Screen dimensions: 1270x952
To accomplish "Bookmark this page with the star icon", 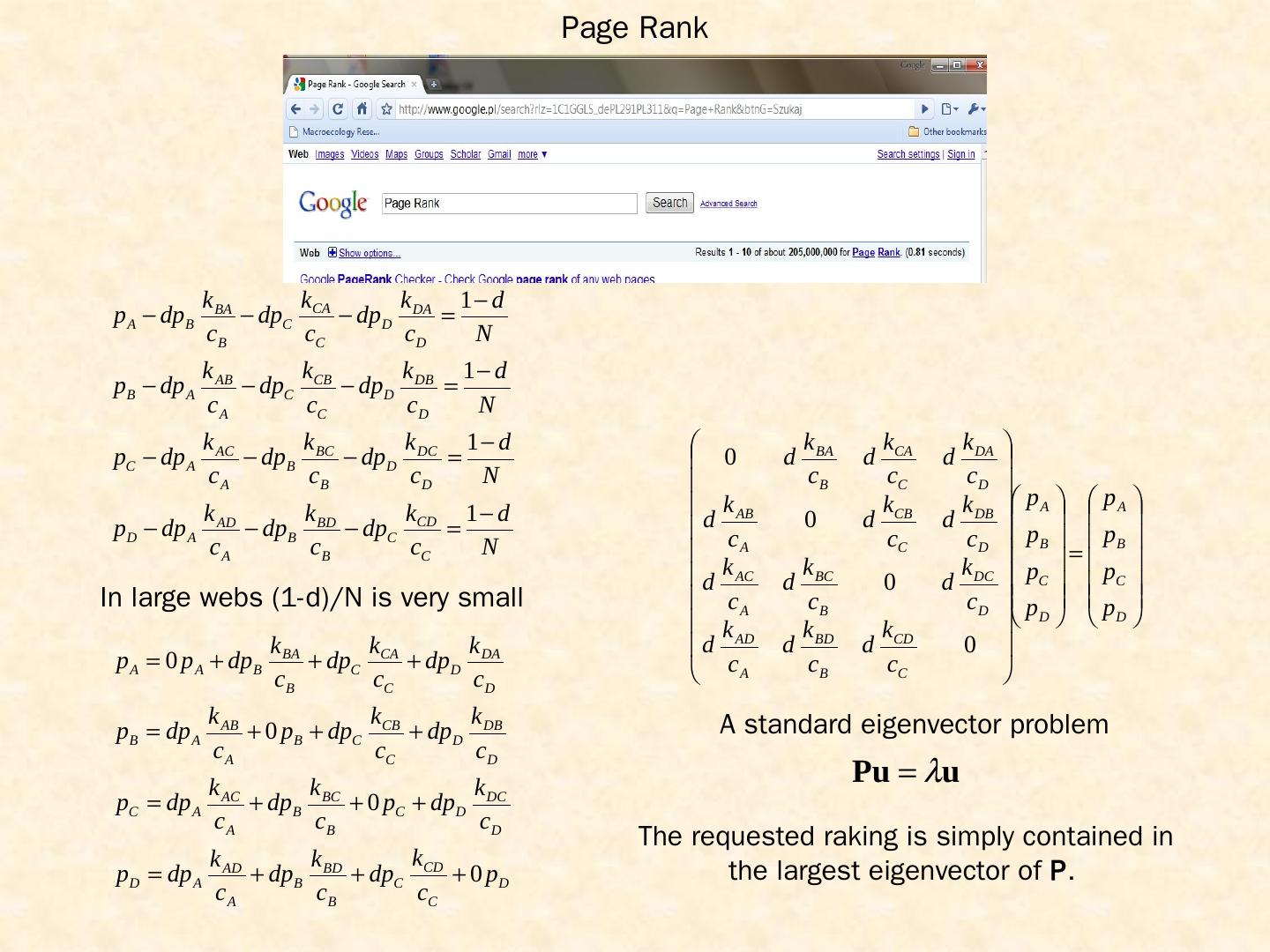I will (386, 109).
